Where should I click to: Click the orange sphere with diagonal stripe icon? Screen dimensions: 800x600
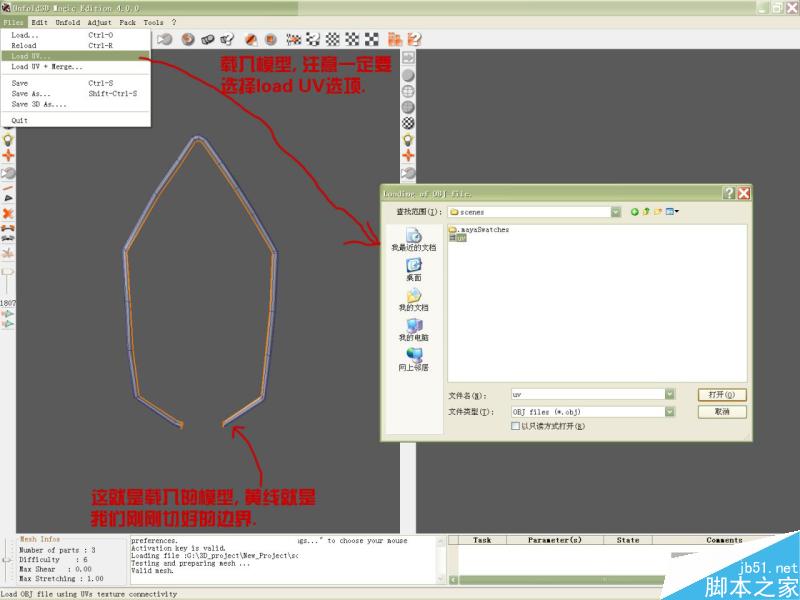click(x=251, y=39)
